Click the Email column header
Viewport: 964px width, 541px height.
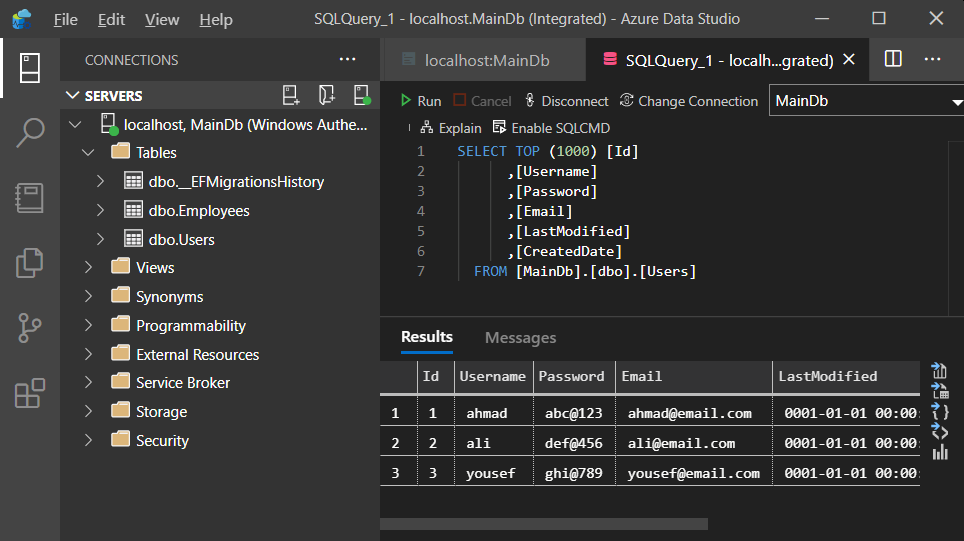pos(693,376)
